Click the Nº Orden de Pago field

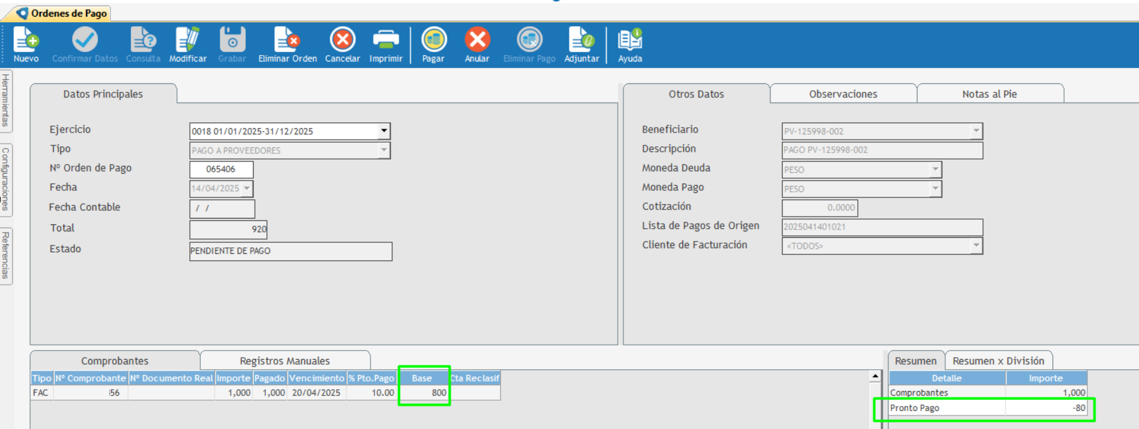pyautogui.click(x=221, y=170)
